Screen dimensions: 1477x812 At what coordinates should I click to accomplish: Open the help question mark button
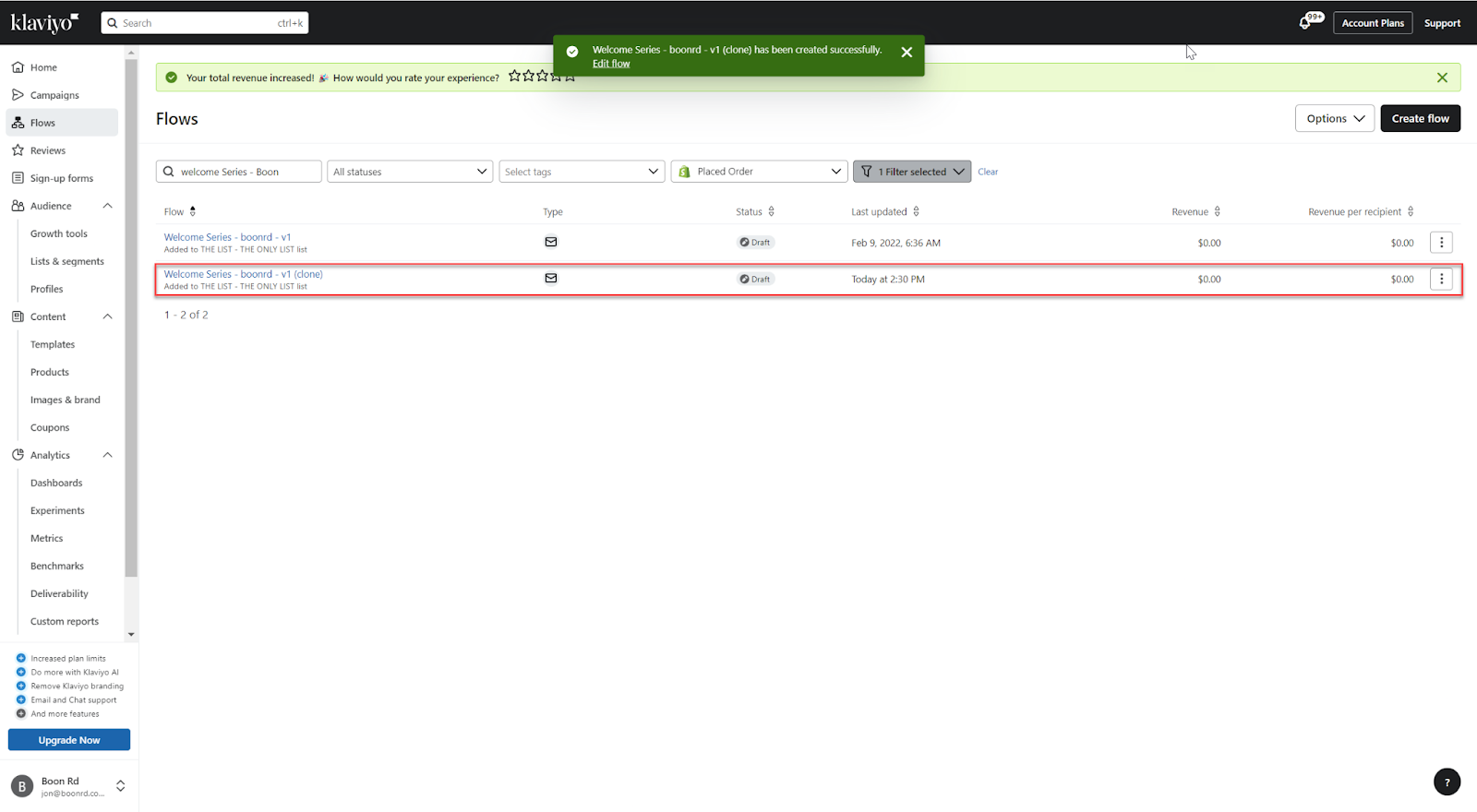[1447, 782]
